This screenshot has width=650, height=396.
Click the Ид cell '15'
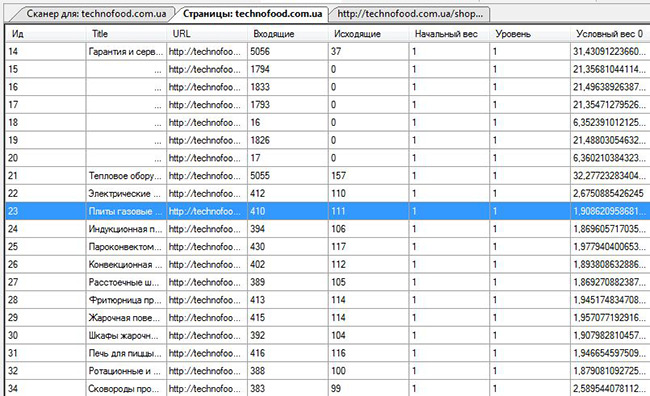pyautogui.click(x=46, y=69)
